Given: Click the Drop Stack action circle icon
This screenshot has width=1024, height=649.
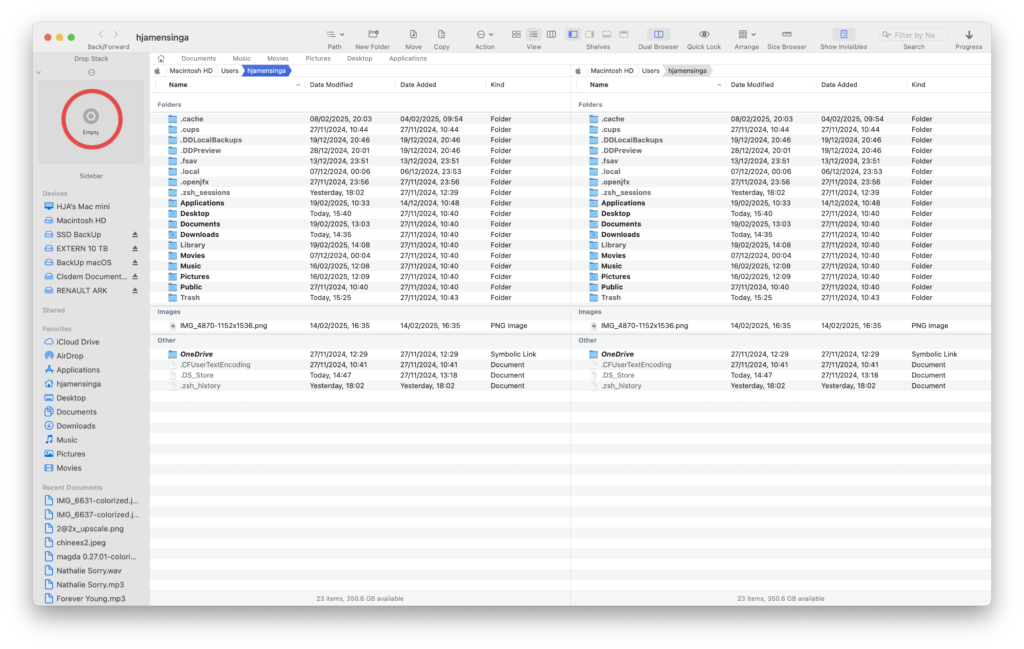Looking at the screenshot, I should pyautogui.click(x=91, y=72).
